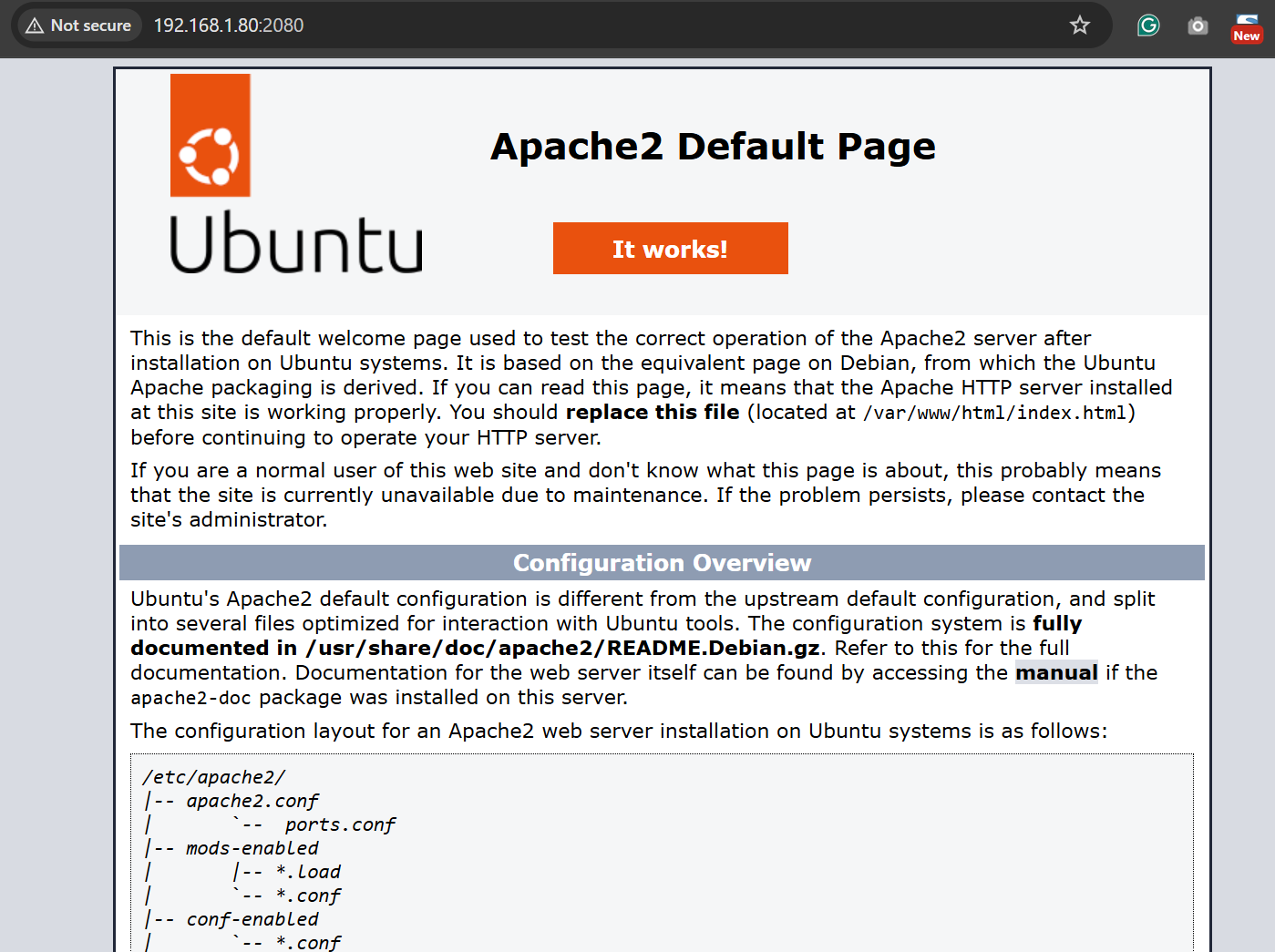This screenshot has height=952, width=1275.
Task: Click the camera screenshot extension icon
Action: (x=1198, y=26)
